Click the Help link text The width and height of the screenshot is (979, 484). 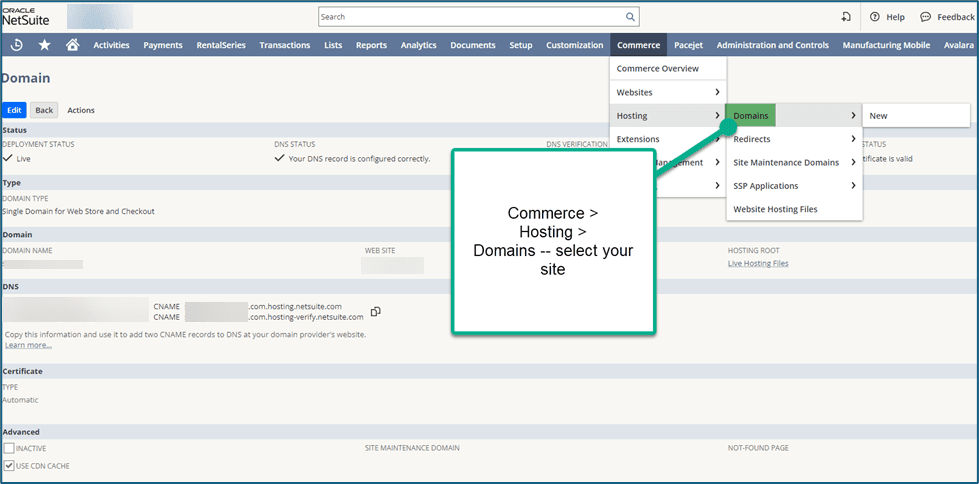pos(895,17)
